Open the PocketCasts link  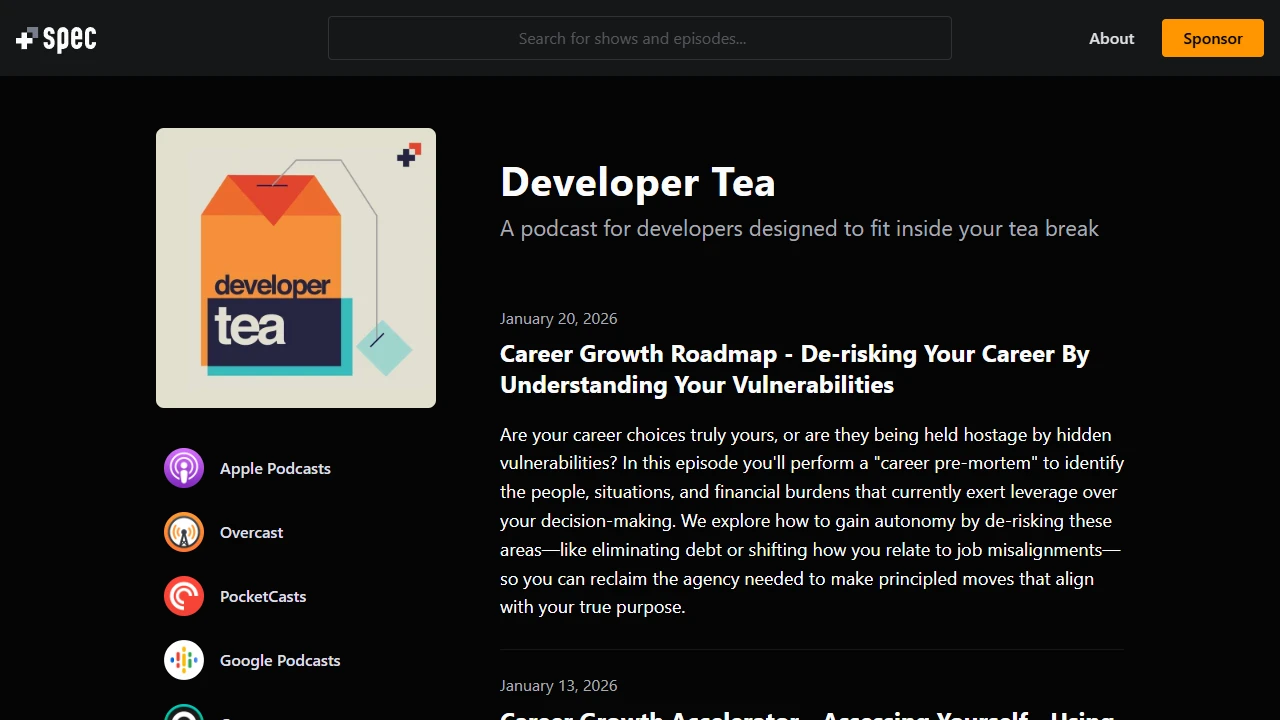262,596
